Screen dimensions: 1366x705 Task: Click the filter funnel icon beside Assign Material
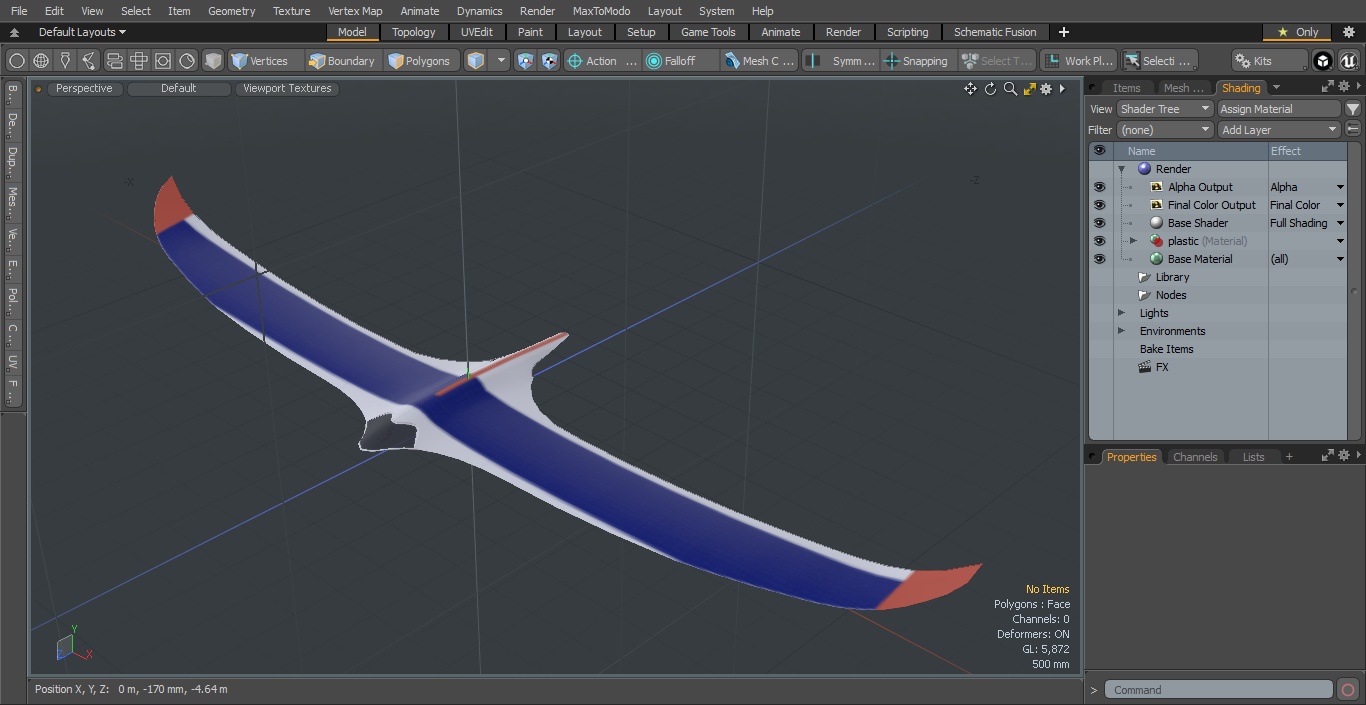[x=1353, y=109]
